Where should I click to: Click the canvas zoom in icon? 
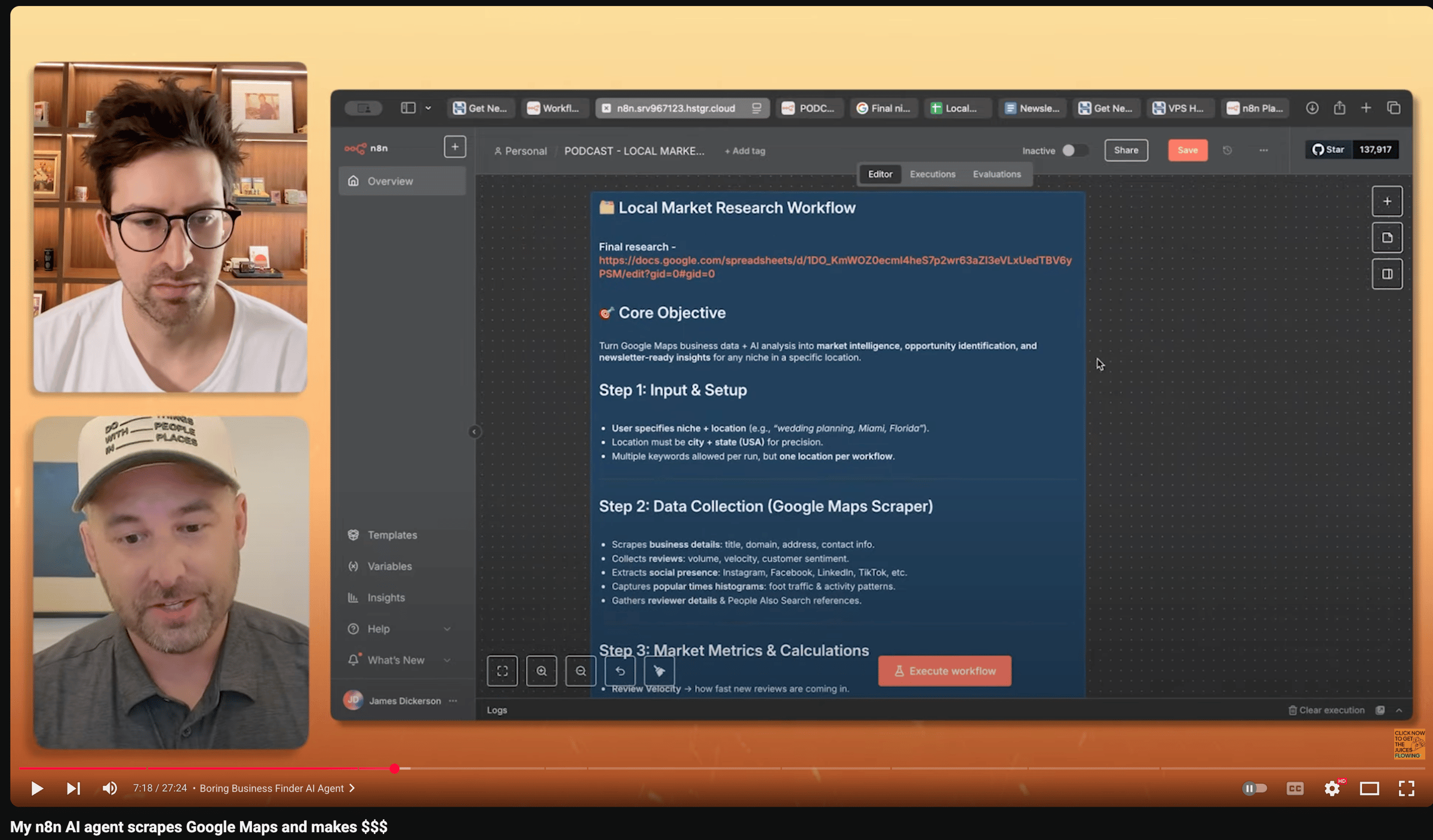pyautogui.click(x=541, y=670)
